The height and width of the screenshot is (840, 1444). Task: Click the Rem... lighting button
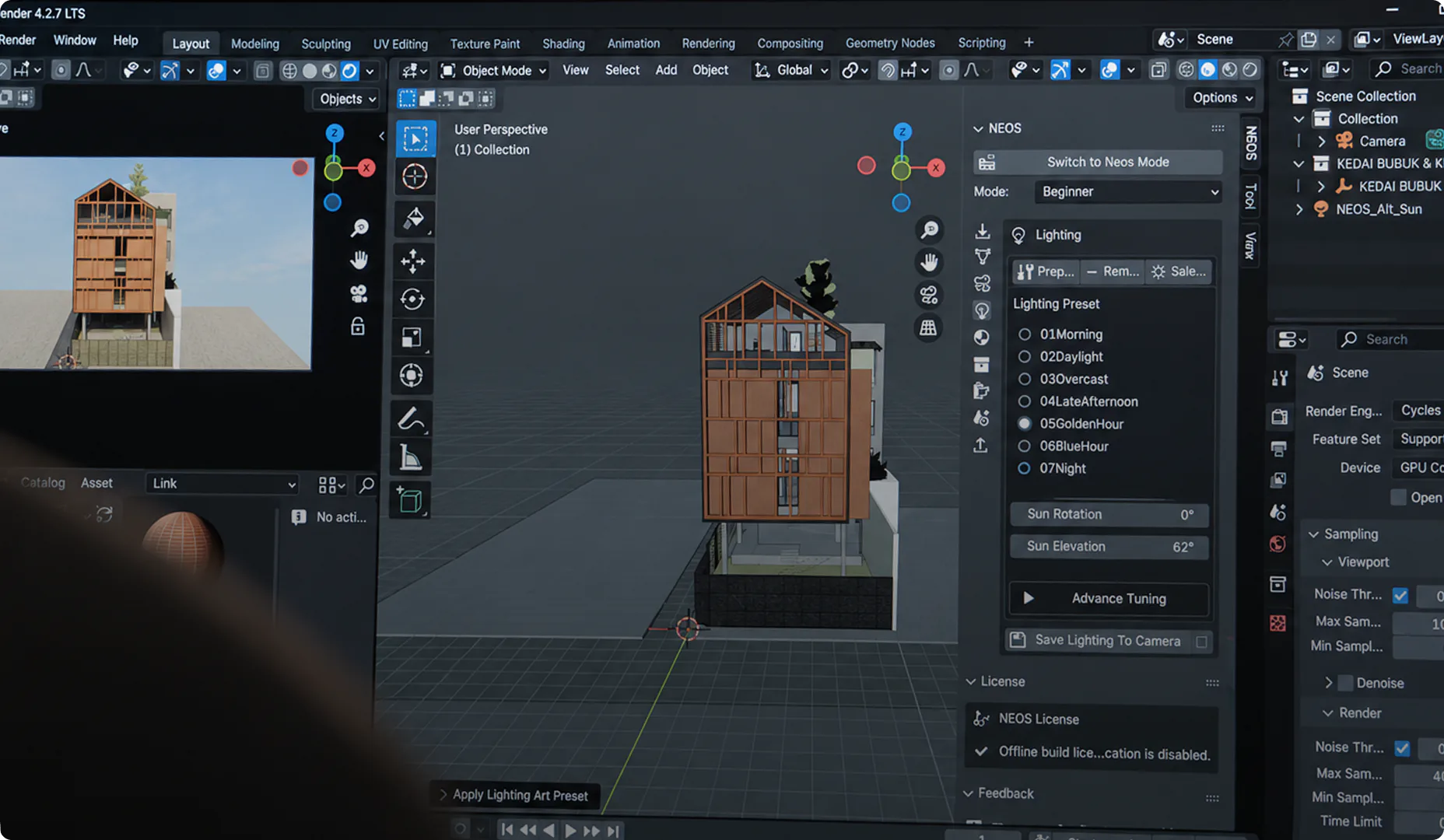[1113, 271]
